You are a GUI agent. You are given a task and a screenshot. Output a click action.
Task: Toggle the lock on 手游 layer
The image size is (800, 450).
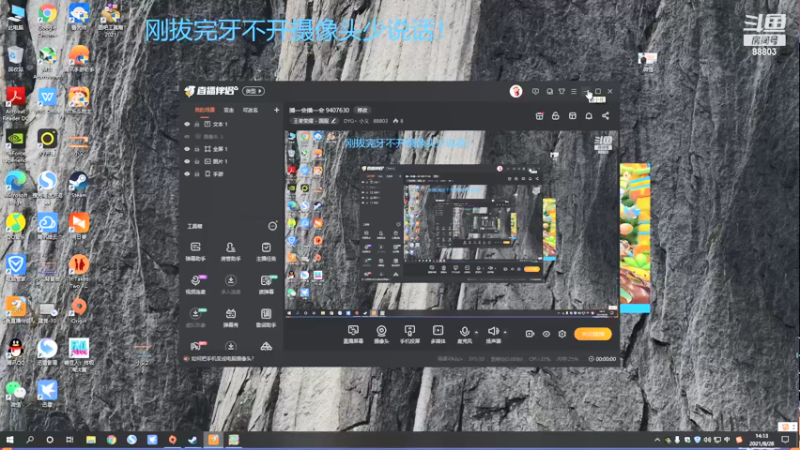[197, 174]
